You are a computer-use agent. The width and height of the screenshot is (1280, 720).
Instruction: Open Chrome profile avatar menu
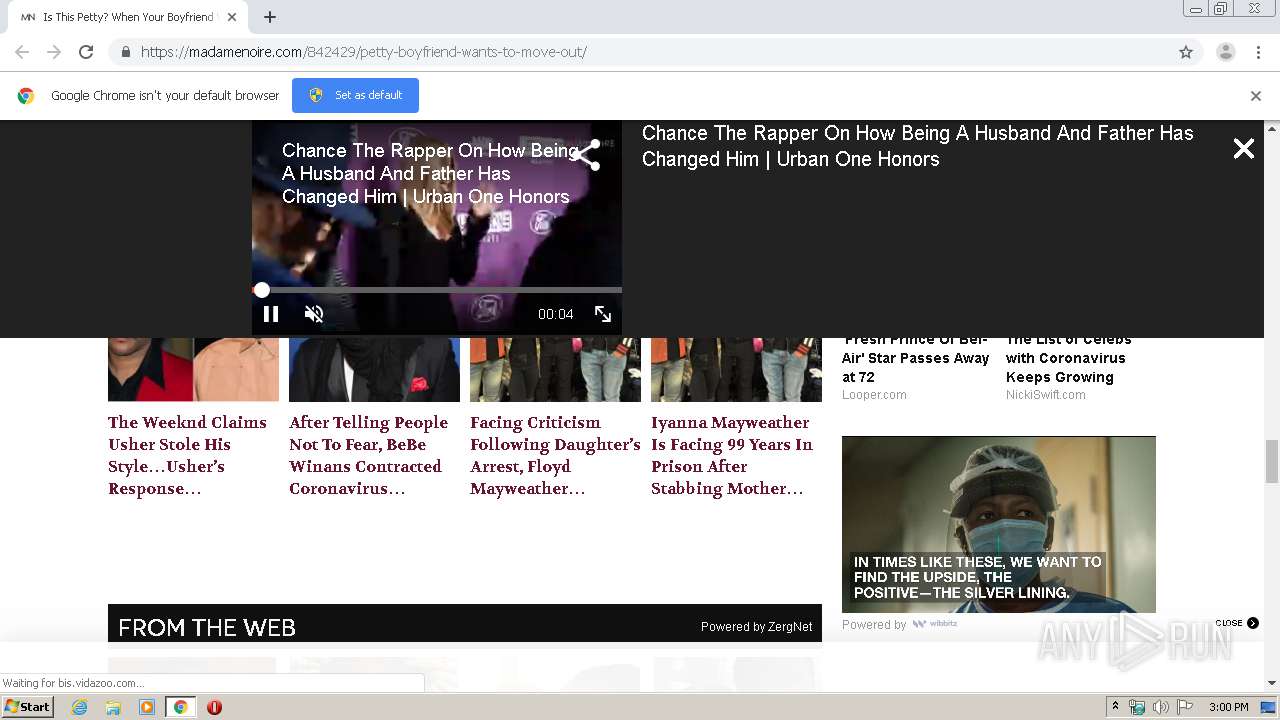pyautogui.click(x=1225, y=52)
